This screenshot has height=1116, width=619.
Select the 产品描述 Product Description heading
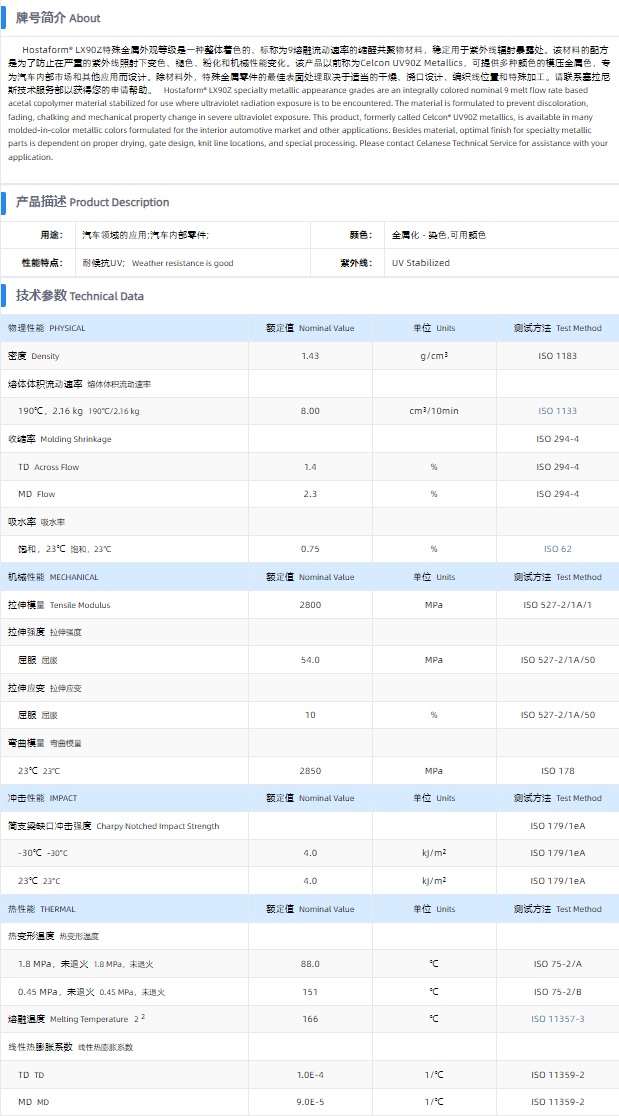pos(92,202)
